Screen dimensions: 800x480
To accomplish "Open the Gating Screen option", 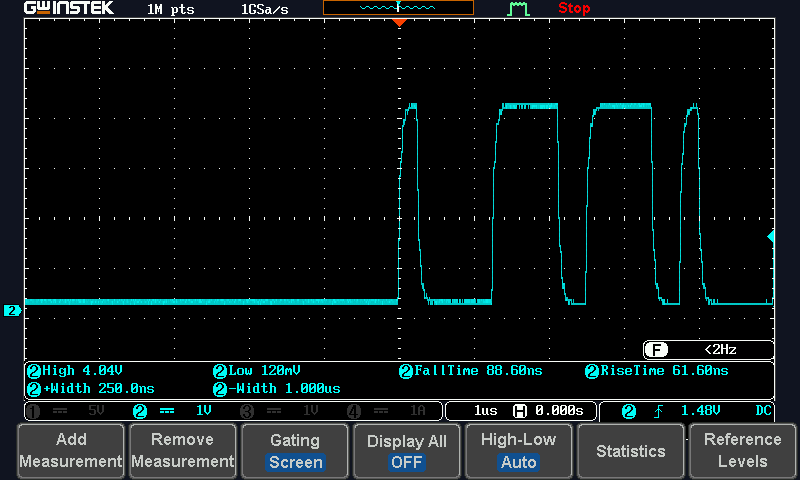I will pos(295,451).
